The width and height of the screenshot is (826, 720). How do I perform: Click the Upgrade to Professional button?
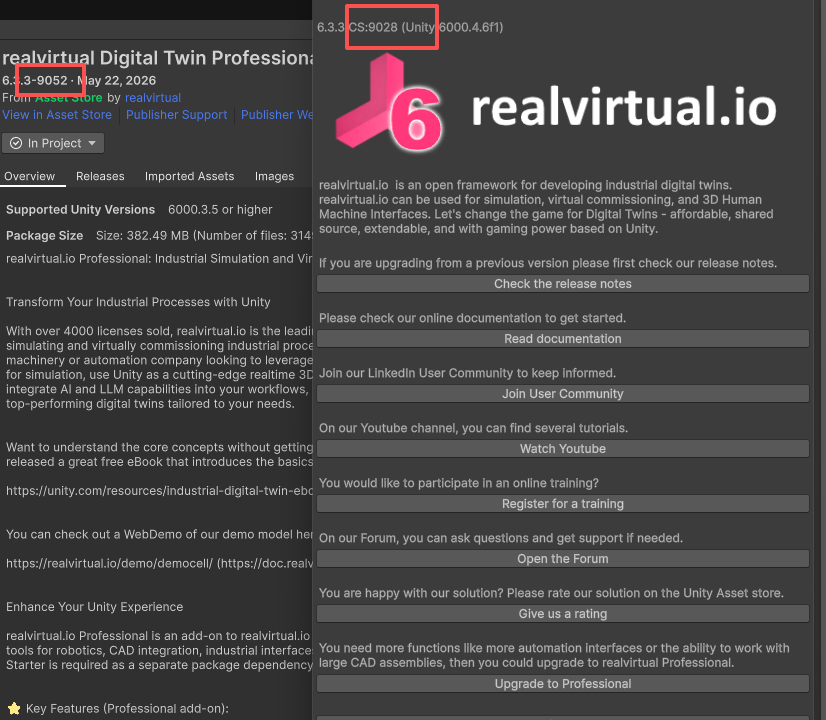pos(563,684)
